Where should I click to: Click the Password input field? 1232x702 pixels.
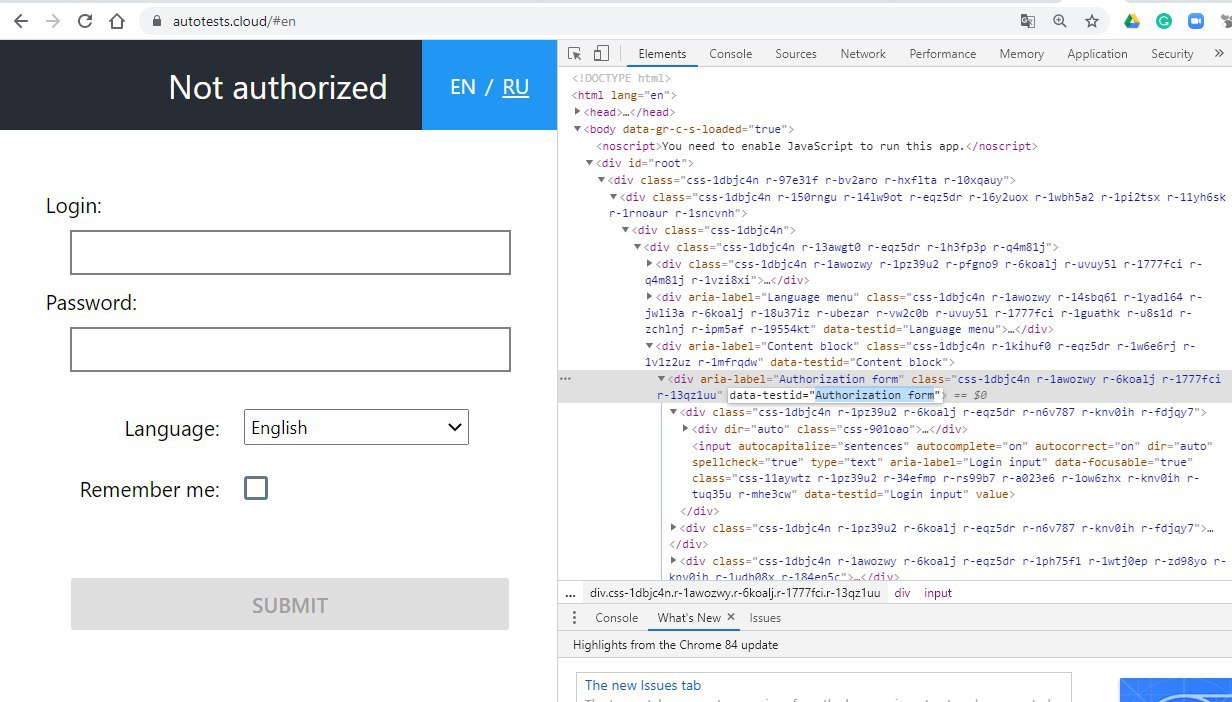coord(290,349)
